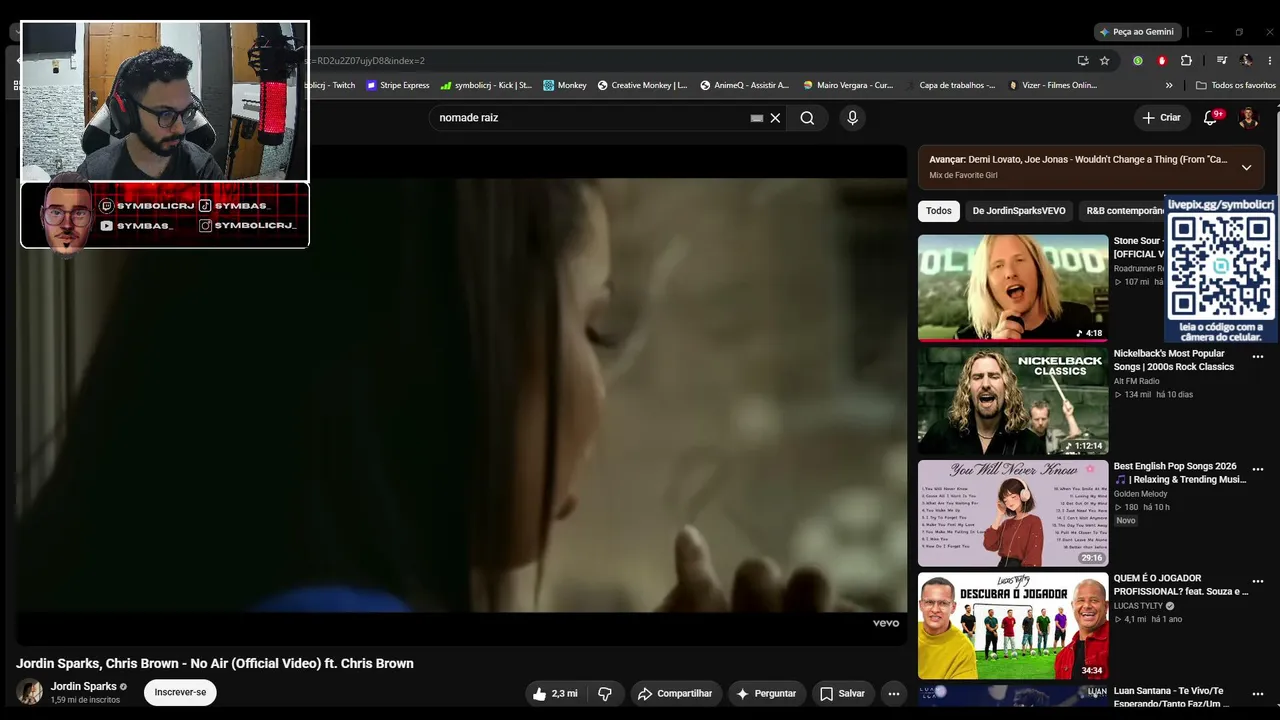Select the Todos filter chip
1280x720 pixels.
(939, 211)
